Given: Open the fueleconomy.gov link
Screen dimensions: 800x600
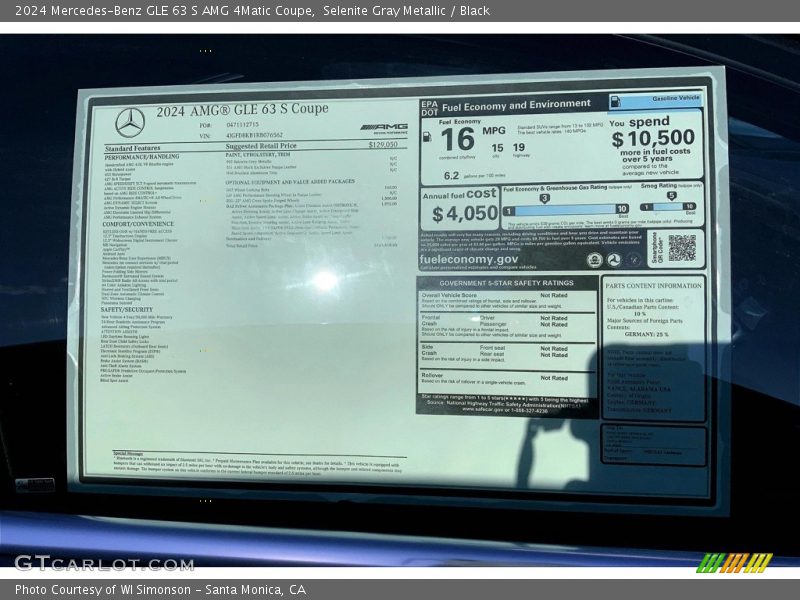Looking at the screenshot, I should 468,258.
